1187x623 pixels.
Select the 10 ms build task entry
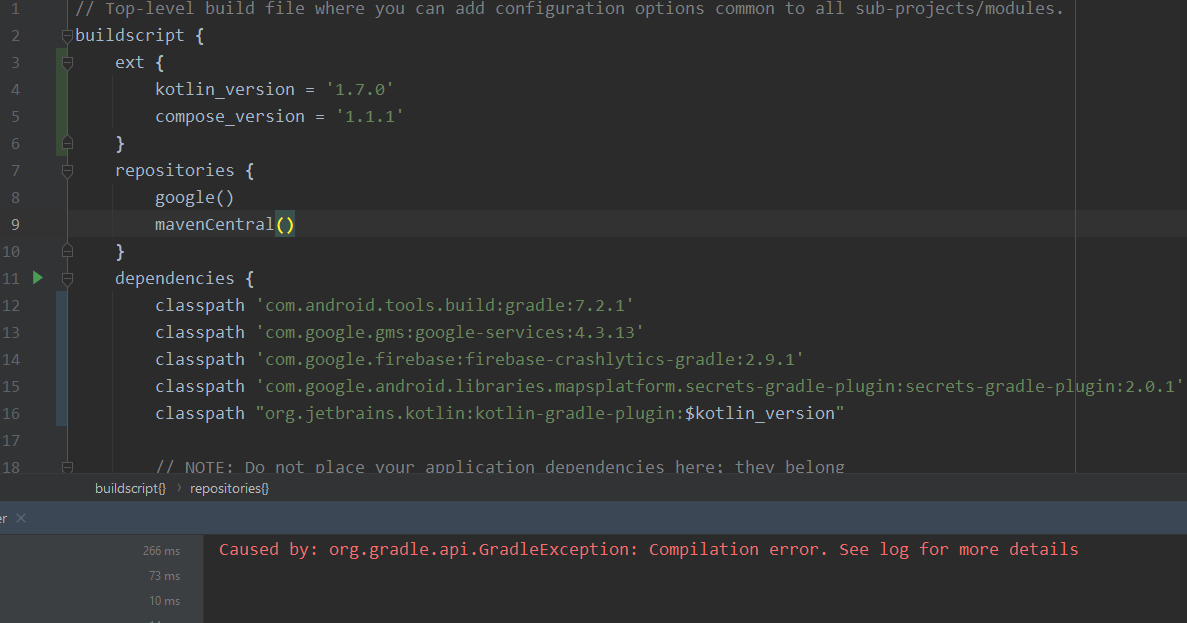164,601
